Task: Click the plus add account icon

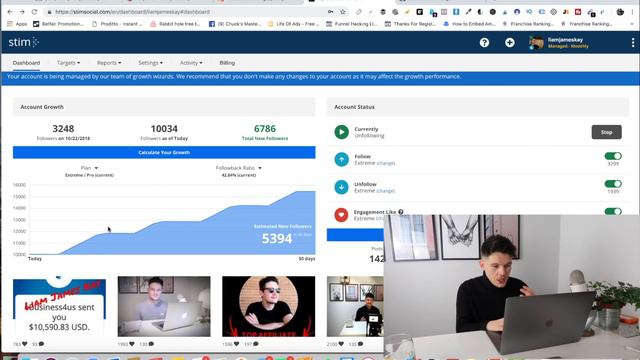Action: pos(509,42)
